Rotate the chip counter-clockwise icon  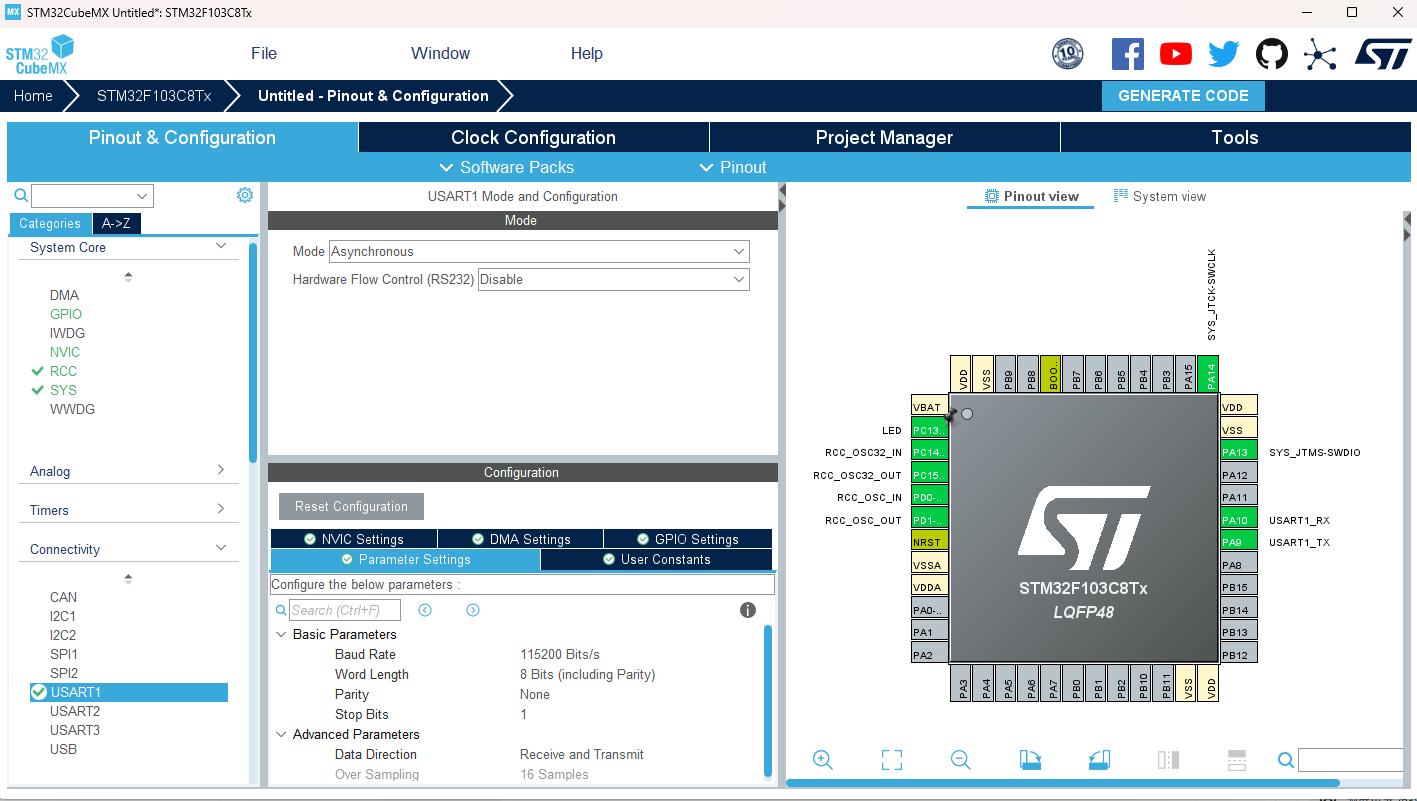click(1099, 760)
